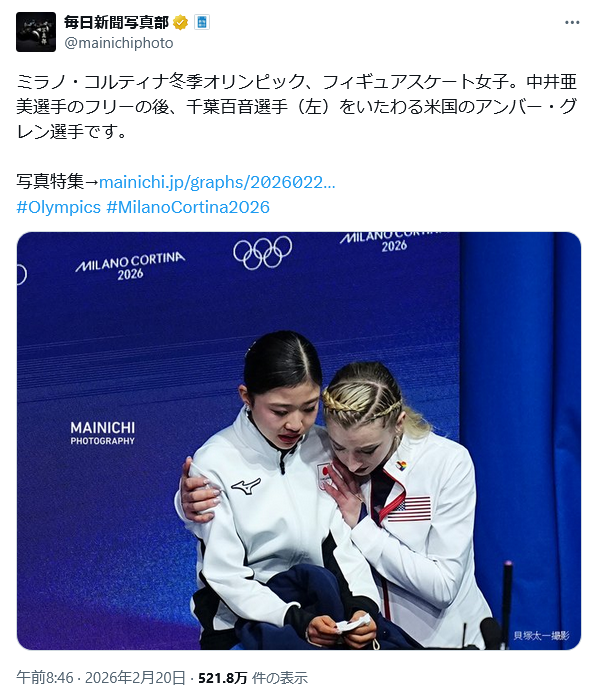The image size is (598, 700).
Task: Click the US flag patch on the jacket
Action: point(409,508)
